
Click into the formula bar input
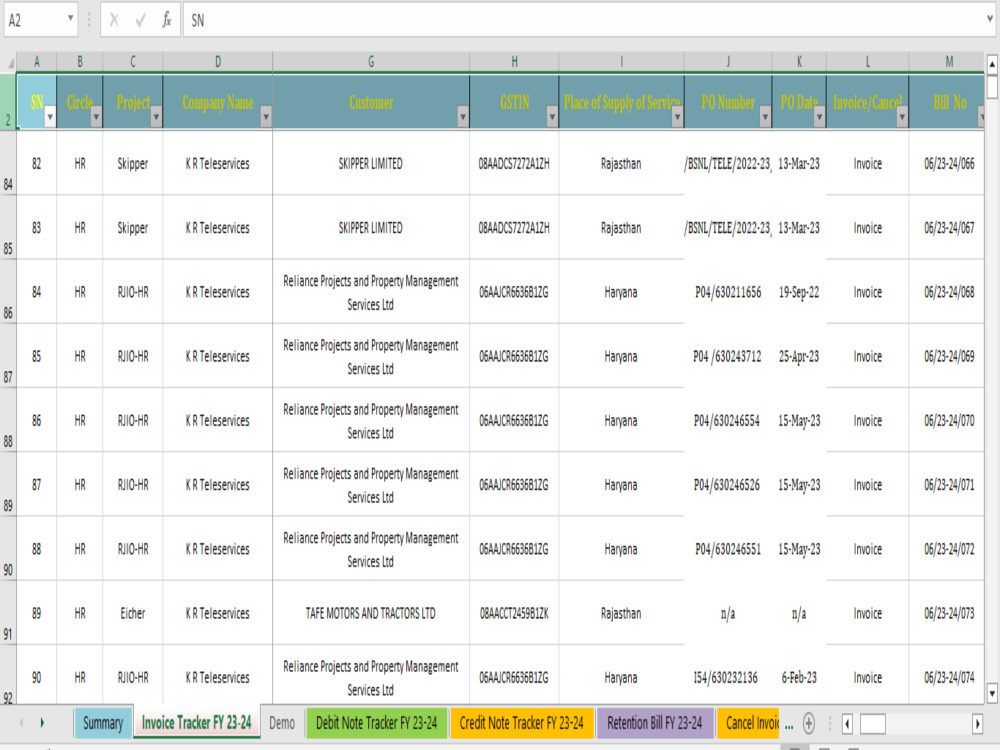(x=584, y=20)
